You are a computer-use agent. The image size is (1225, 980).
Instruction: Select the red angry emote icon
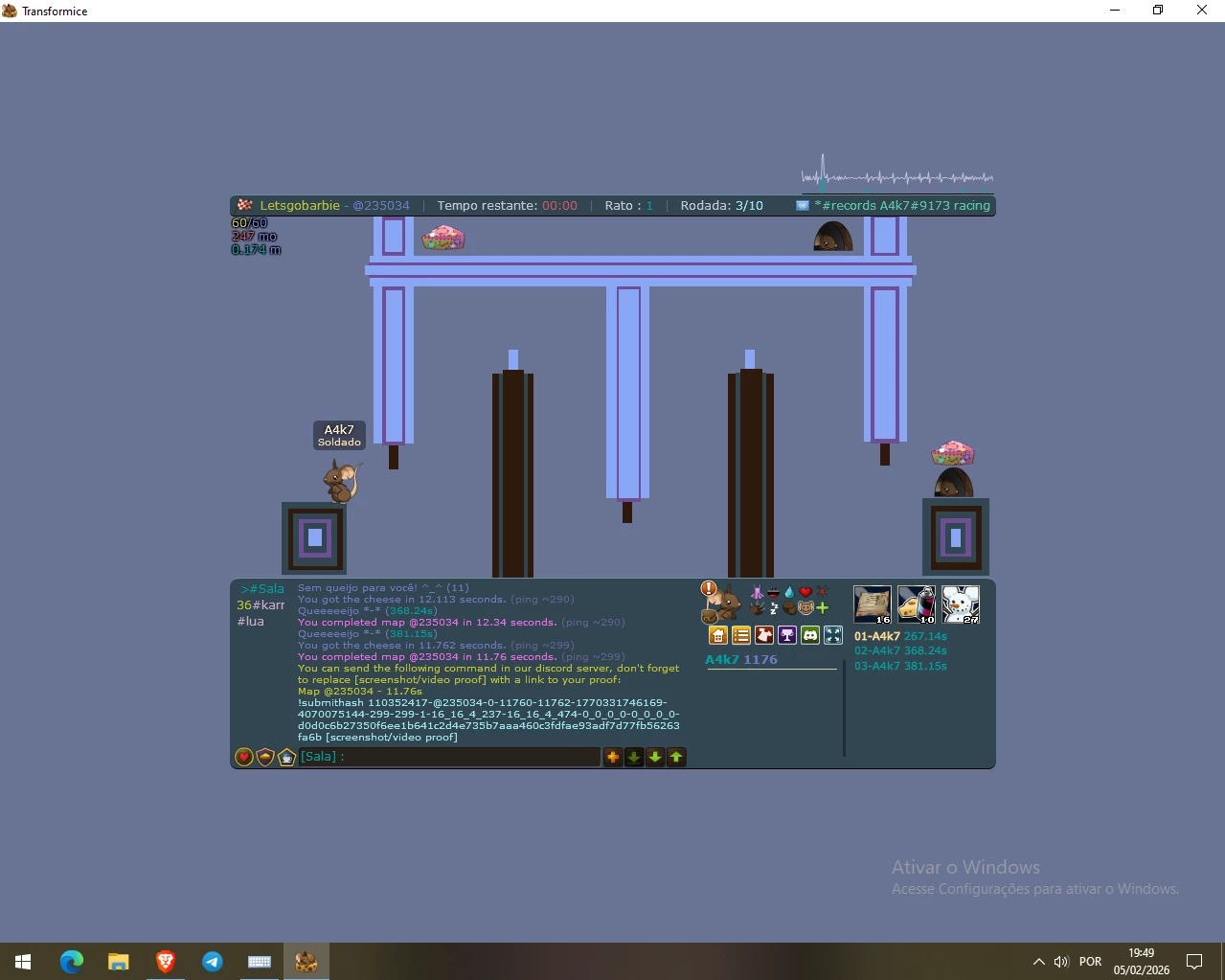[x=822, y=591]
